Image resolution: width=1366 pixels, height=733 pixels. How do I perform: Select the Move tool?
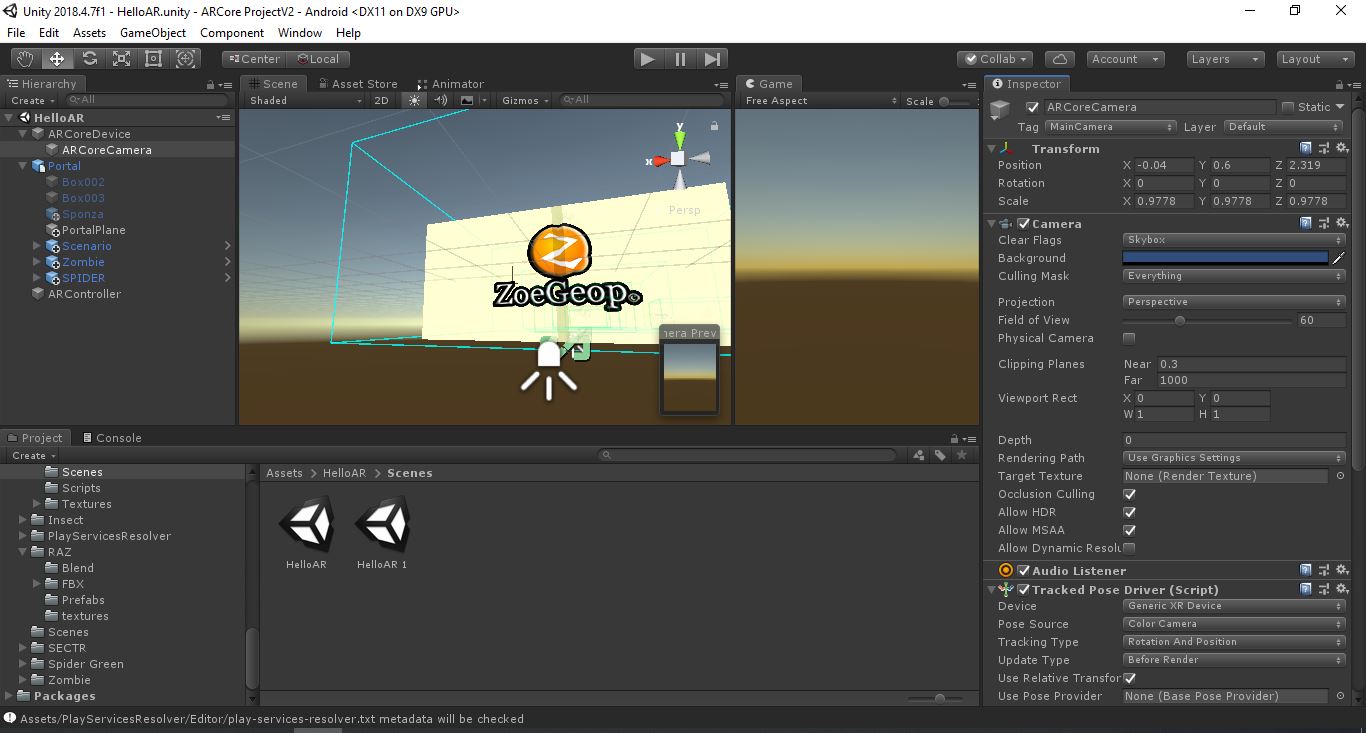pyautogui.click(x=57, y=59)
